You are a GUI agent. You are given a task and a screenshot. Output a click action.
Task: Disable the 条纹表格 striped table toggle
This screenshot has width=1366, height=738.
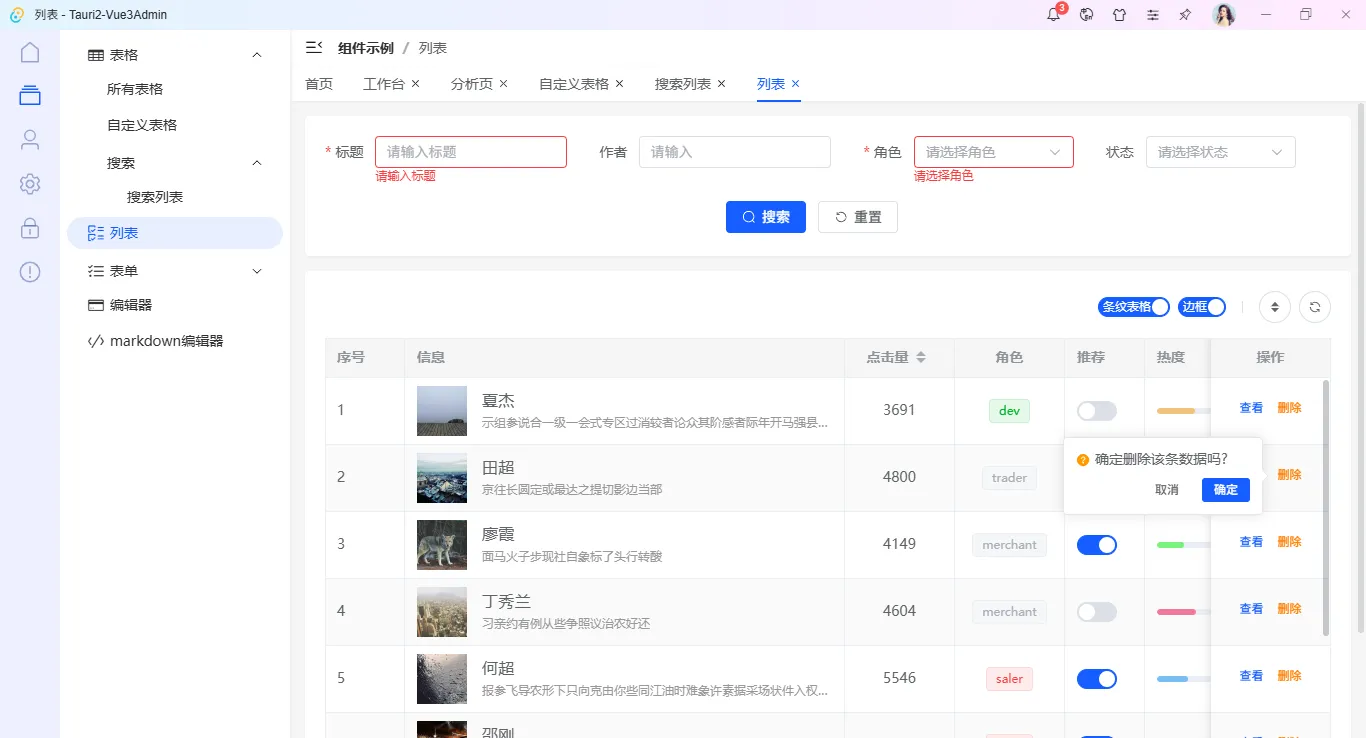tap(1159, 306)
